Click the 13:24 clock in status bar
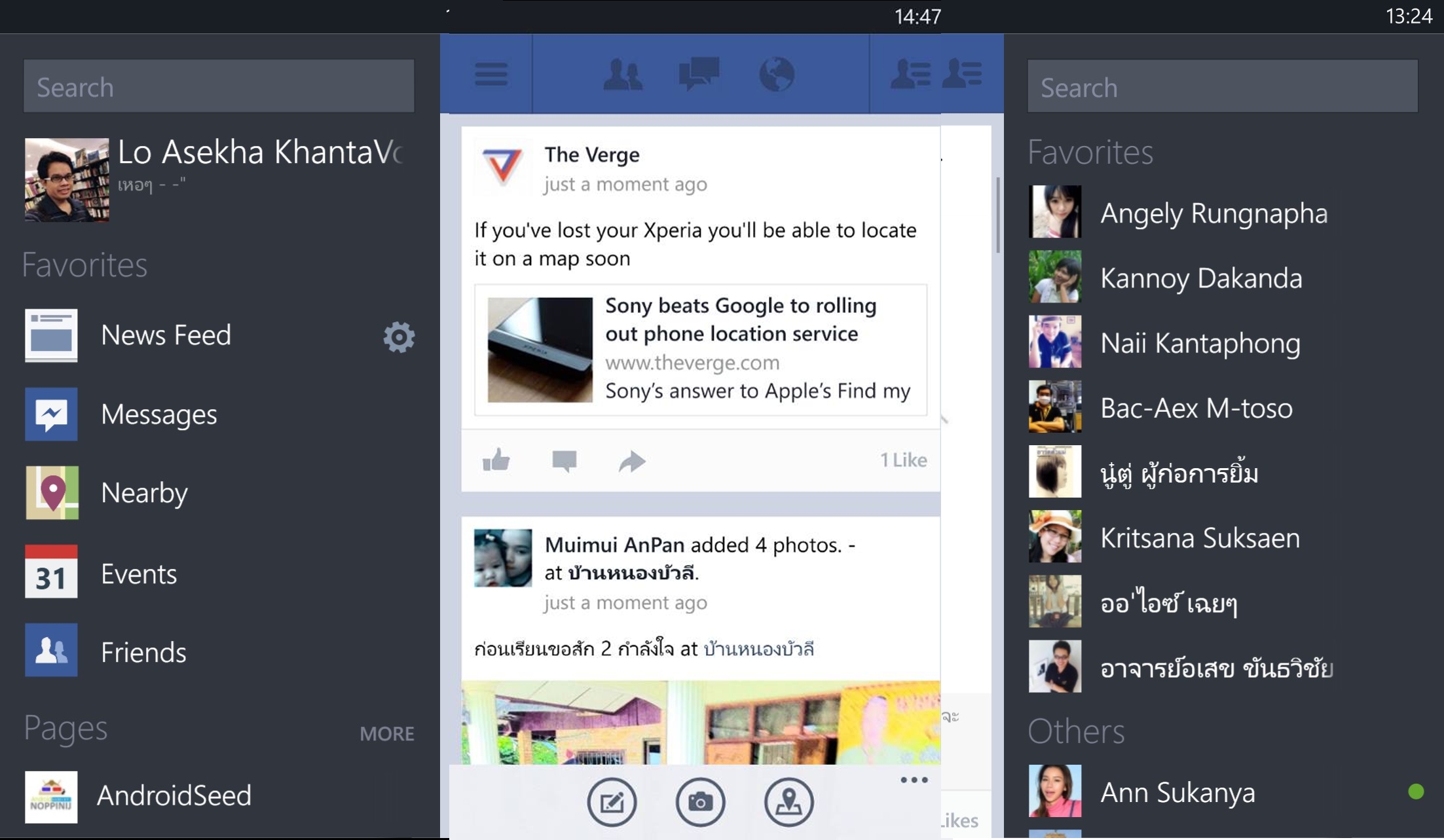 pyautogui.click(x=1409, y=16)
